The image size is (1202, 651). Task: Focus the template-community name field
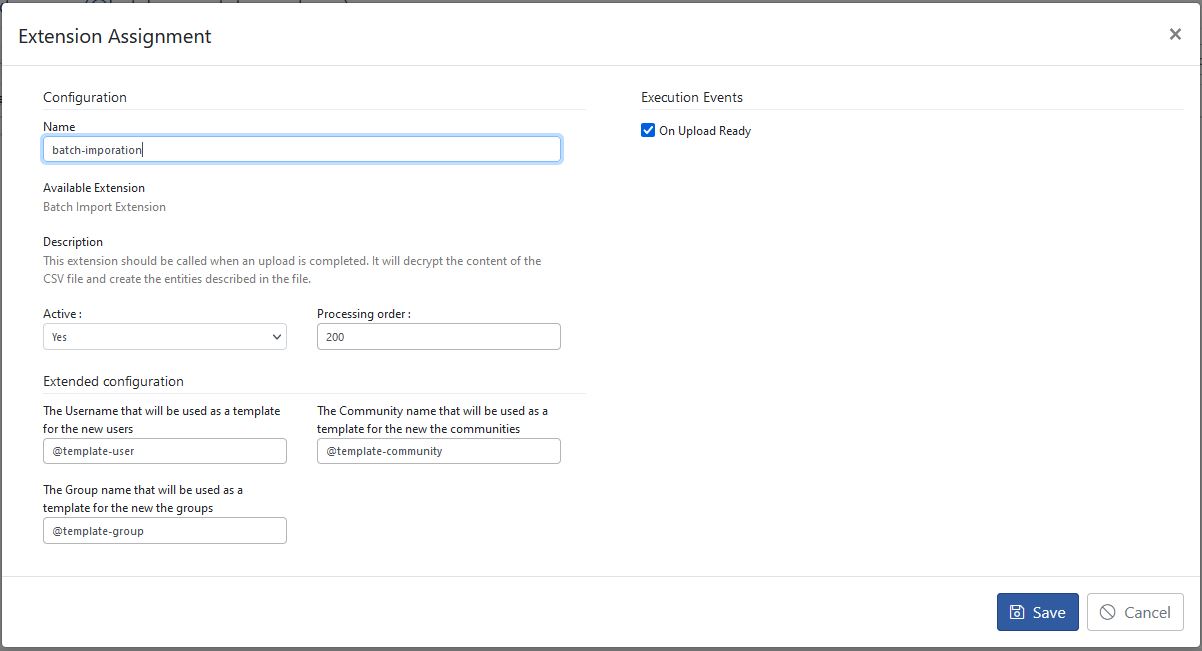[439, 451]
